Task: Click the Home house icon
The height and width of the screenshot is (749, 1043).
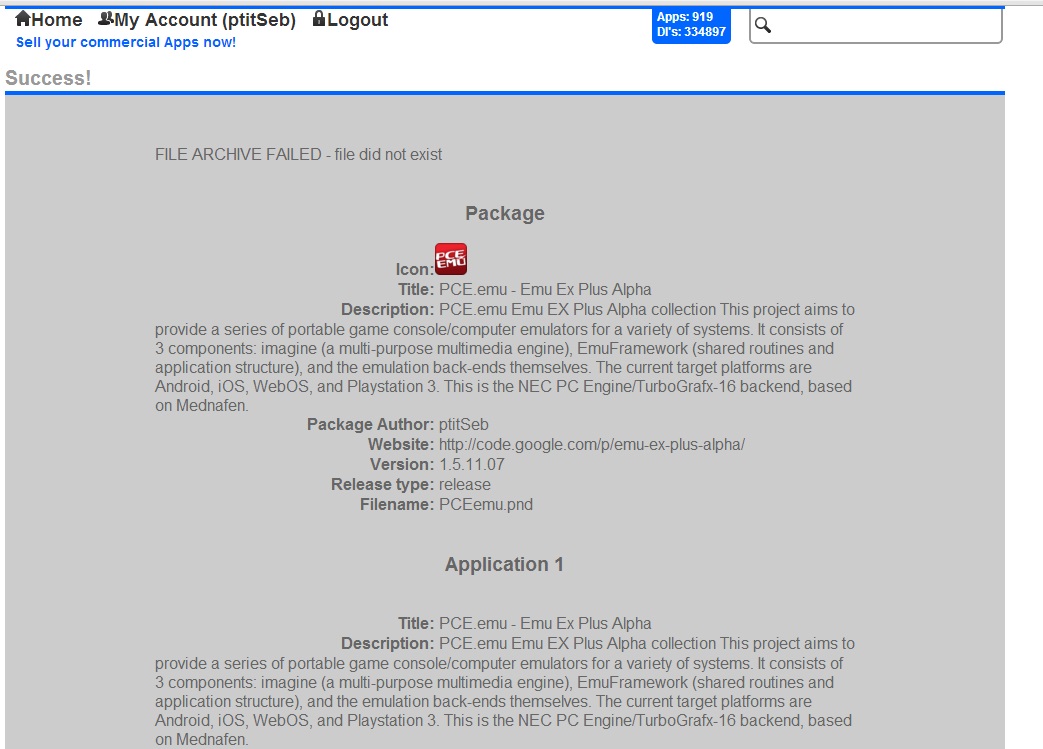Action: point(23,19)
